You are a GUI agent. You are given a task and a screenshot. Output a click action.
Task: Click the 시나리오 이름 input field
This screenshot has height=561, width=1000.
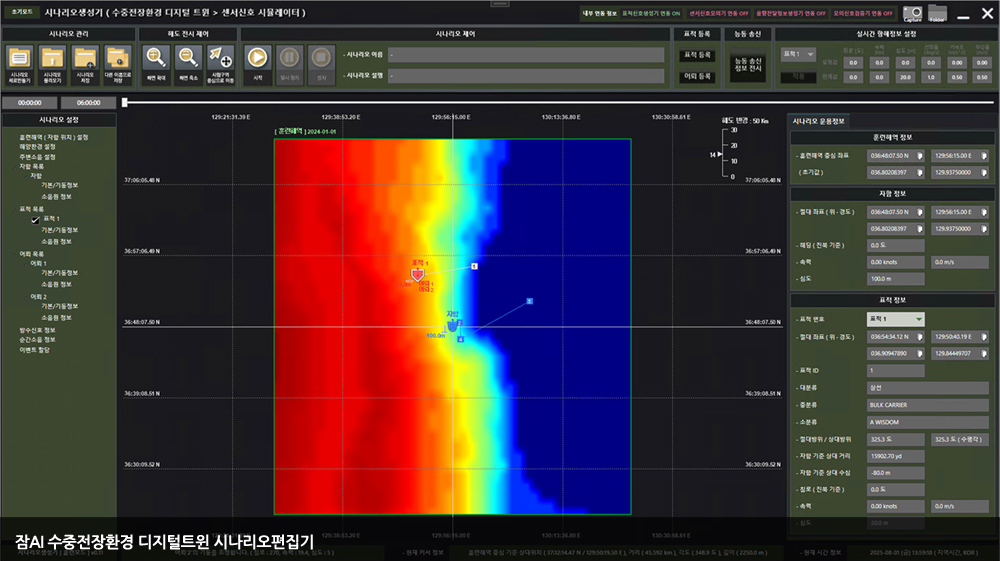click(x=526, y=55)
